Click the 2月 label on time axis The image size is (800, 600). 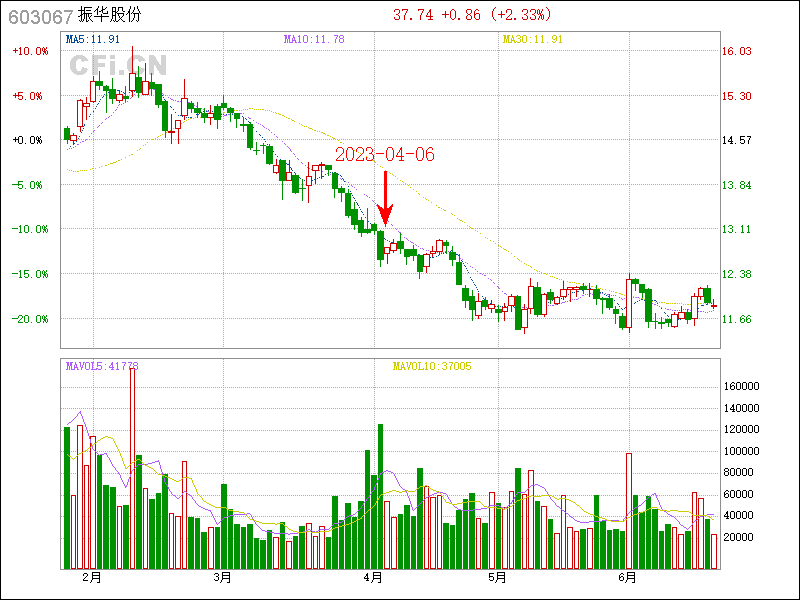click(x=92, y=577)
